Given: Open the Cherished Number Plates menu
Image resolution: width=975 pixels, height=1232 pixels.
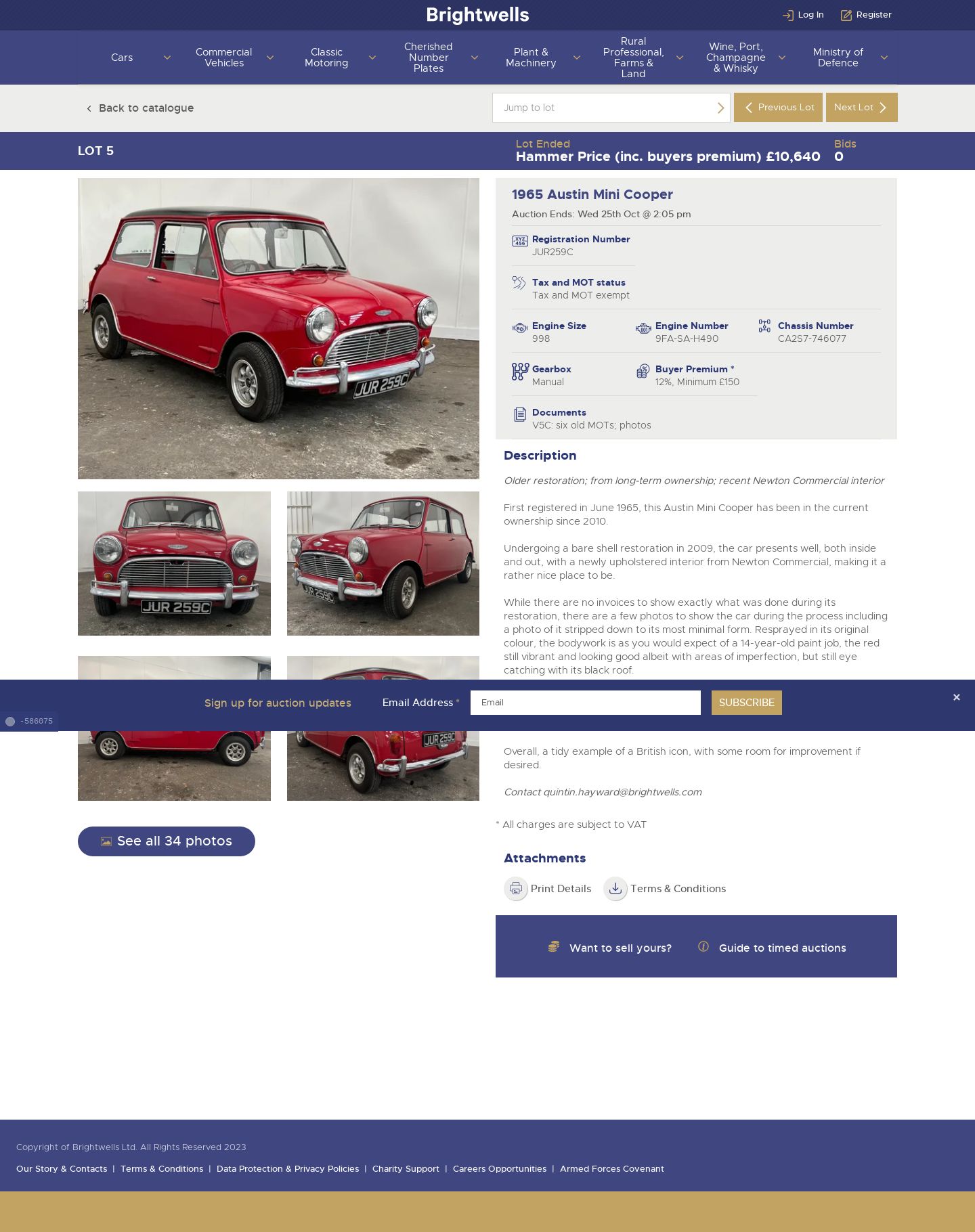Looking at the screenshot, I should click(x=428, y=58).
